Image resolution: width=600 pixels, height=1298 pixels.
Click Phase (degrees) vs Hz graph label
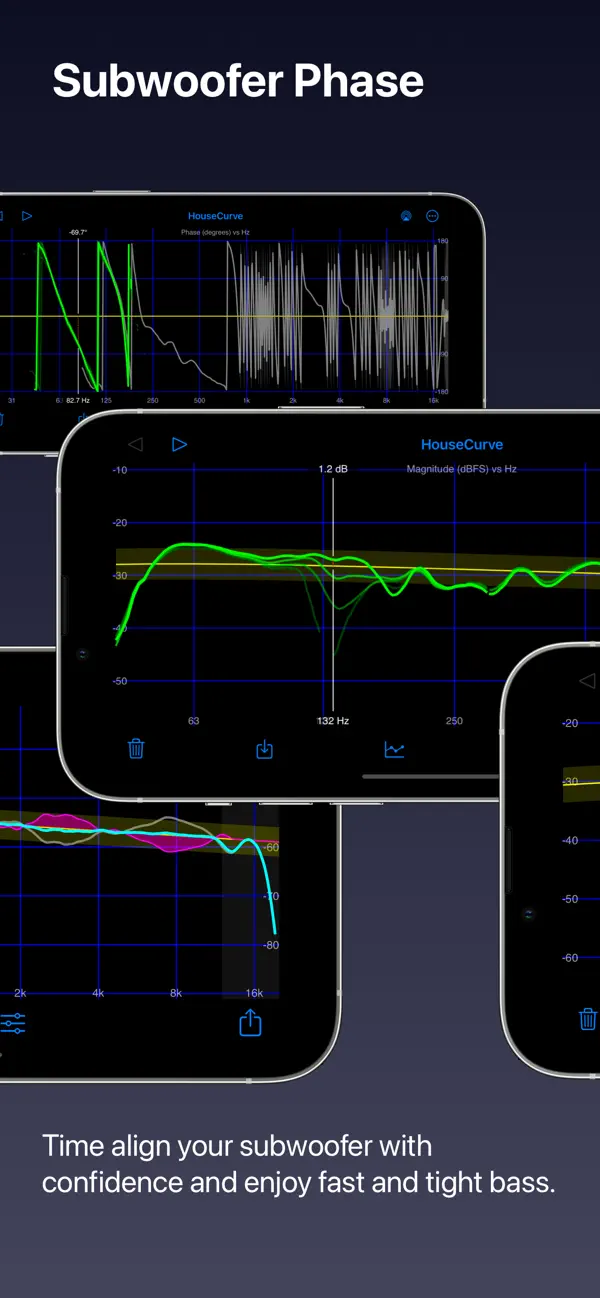point(215,232)
